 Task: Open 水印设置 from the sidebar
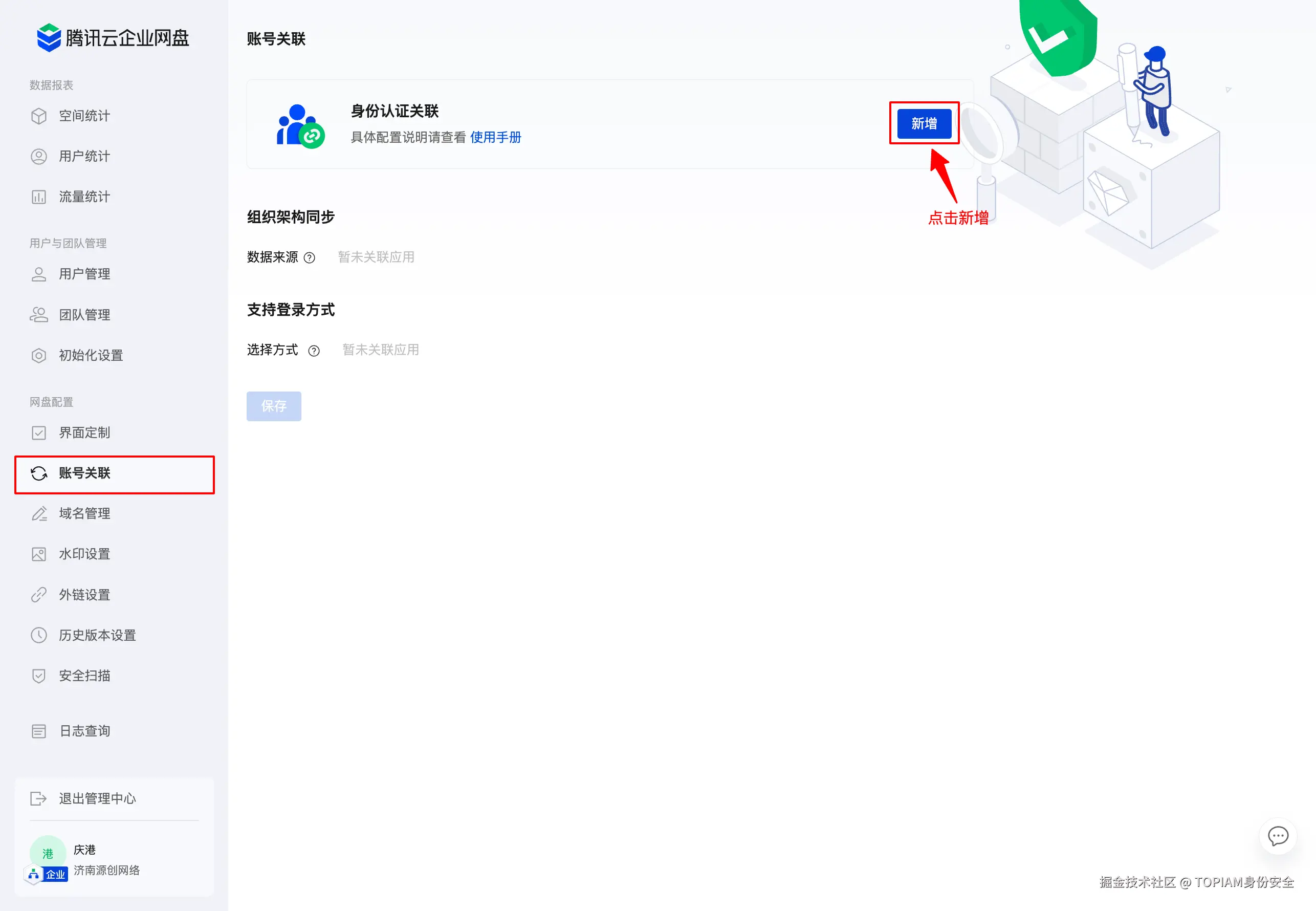coord(84,554)
